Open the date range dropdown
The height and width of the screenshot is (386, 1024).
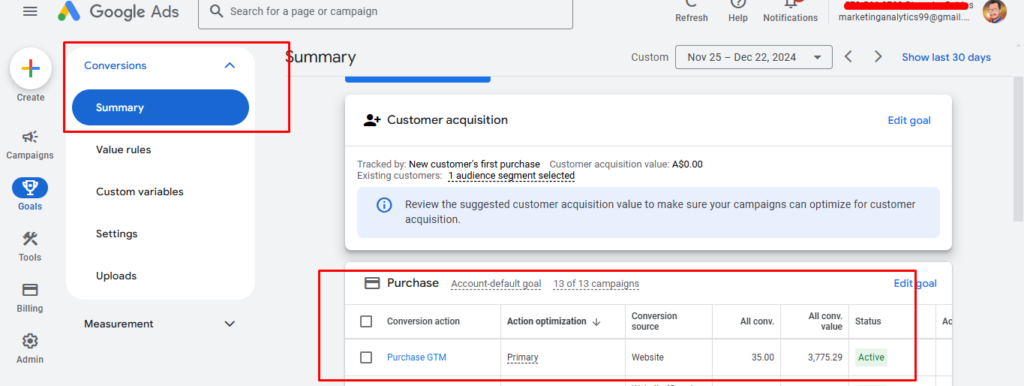pyautogui.click(x=754, y=57)
